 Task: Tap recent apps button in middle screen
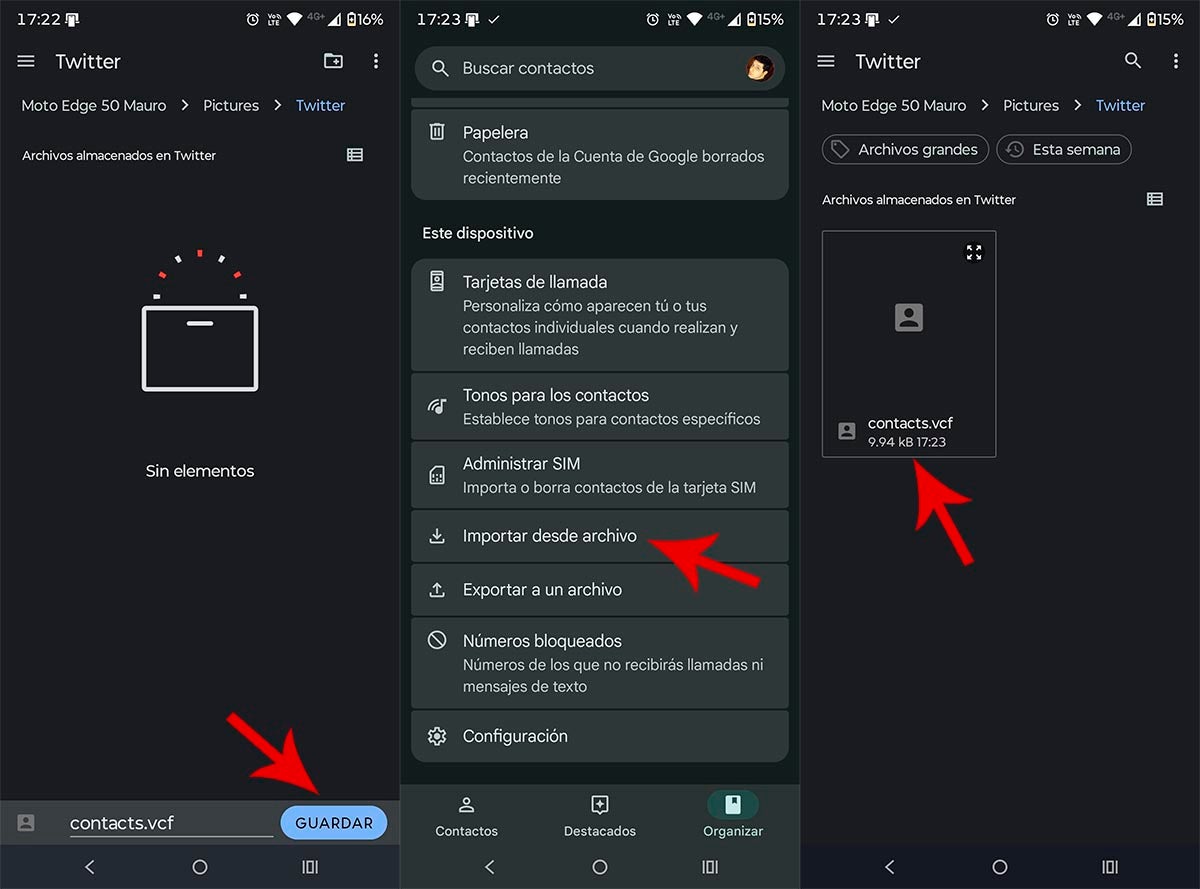tap(710, 867)
